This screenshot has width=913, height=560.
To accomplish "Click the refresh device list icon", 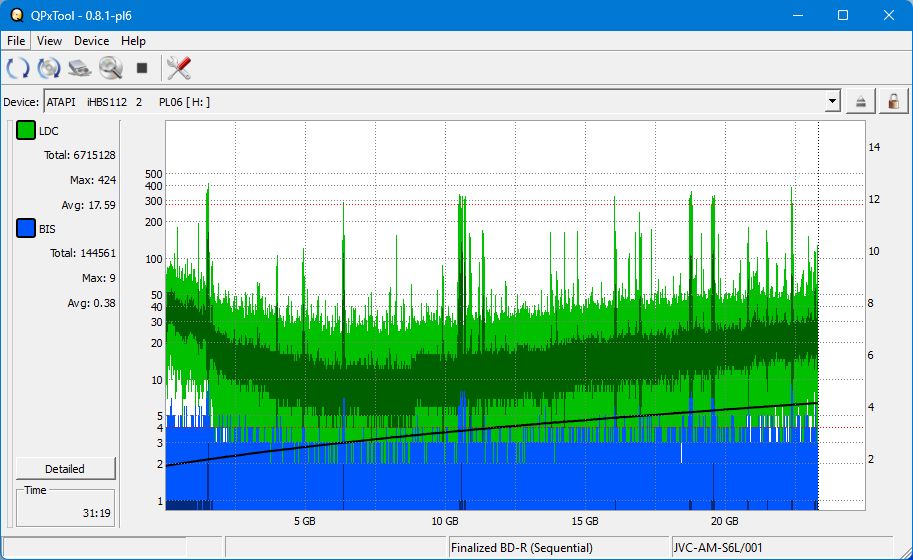I will tap(18, 68).
